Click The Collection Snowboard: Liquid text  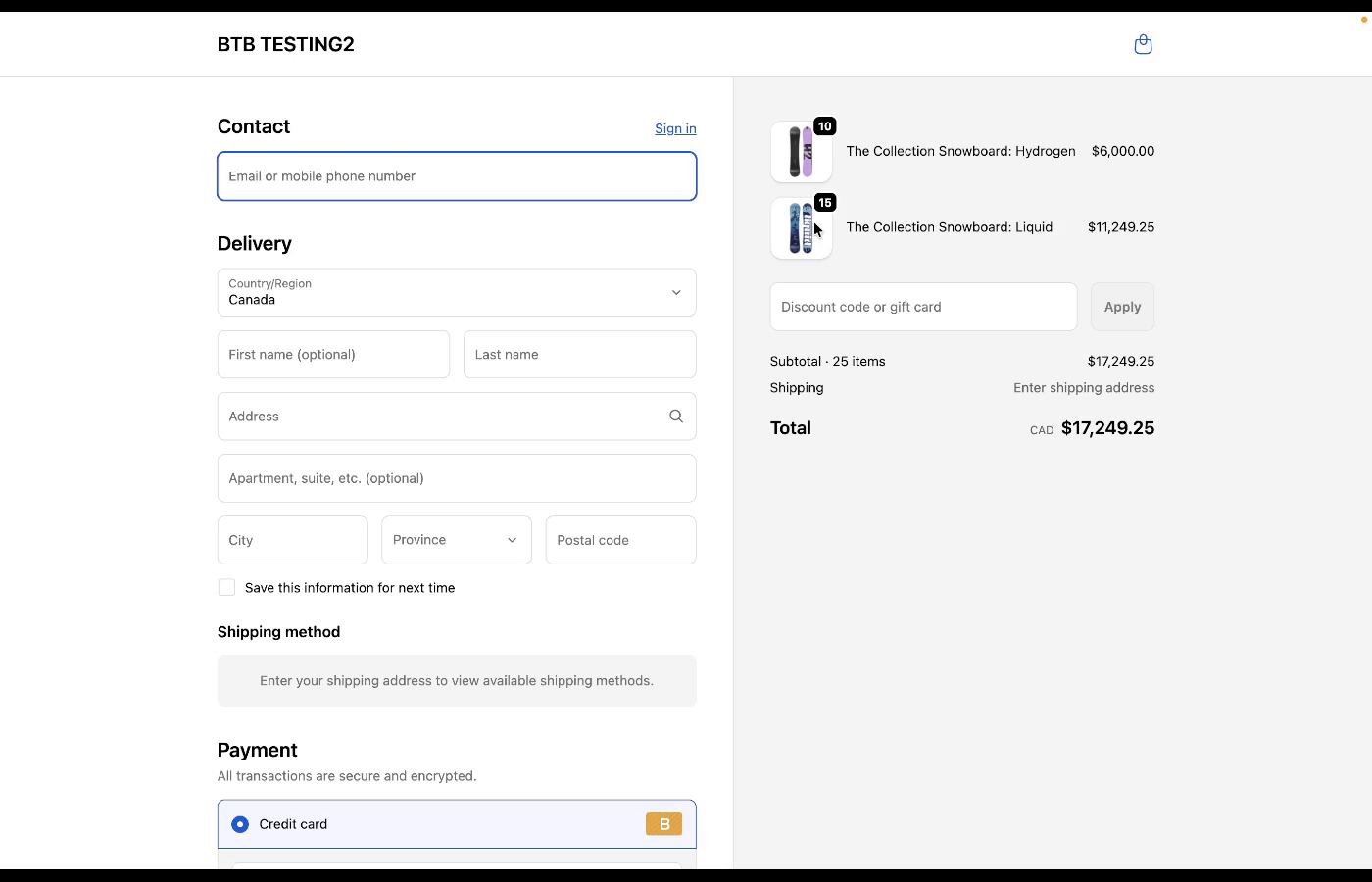click(x=950, y=227)
